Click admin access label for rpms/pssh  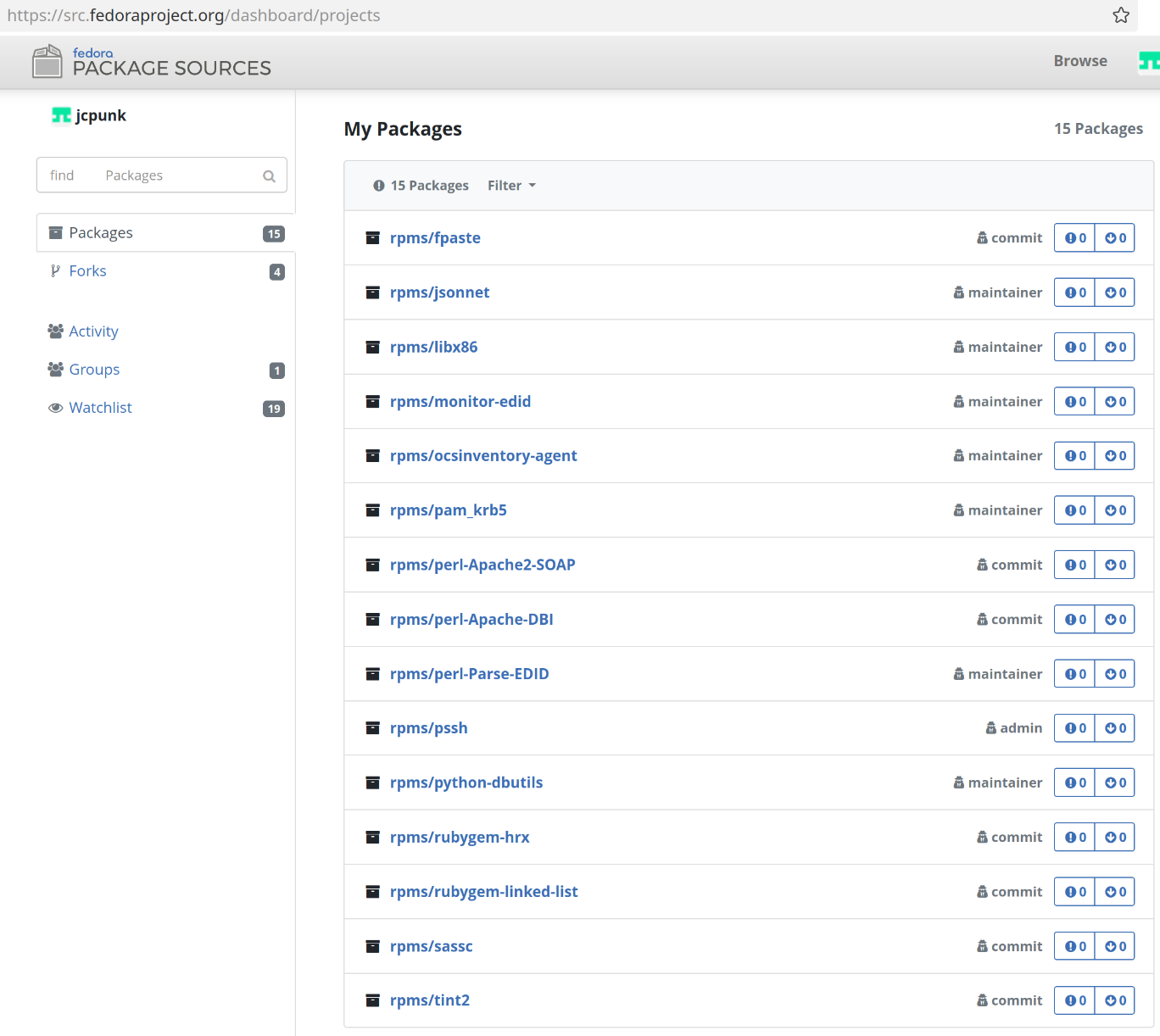coord(1014,728)
